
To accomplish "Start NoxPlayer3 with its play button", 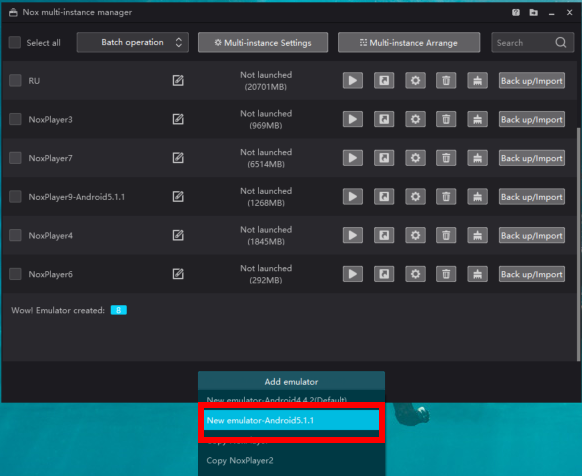I will [353, 119].
